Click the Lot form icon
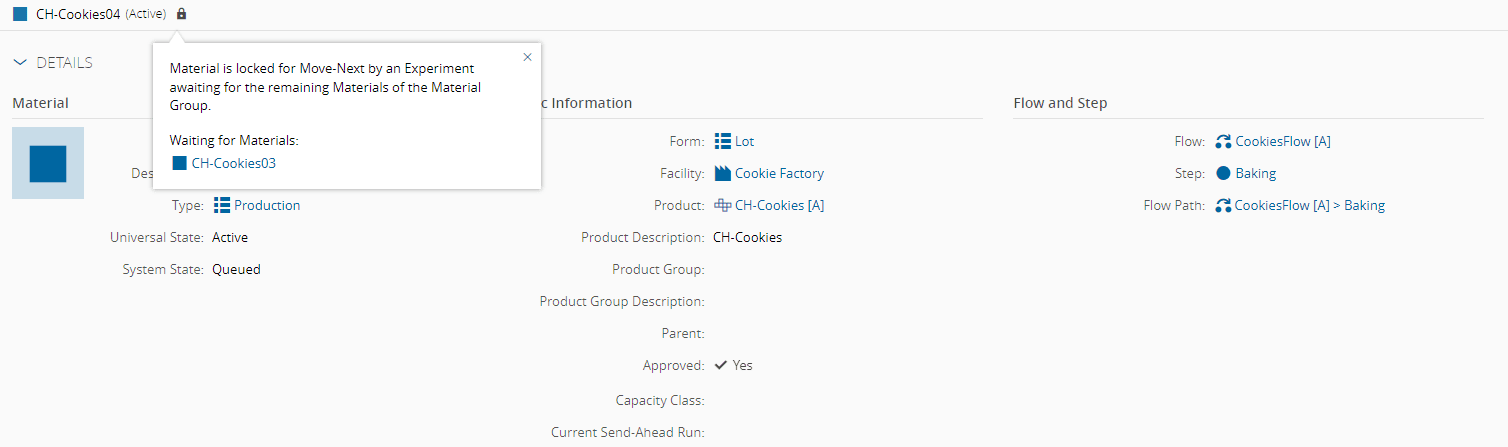 click(723, 141)
